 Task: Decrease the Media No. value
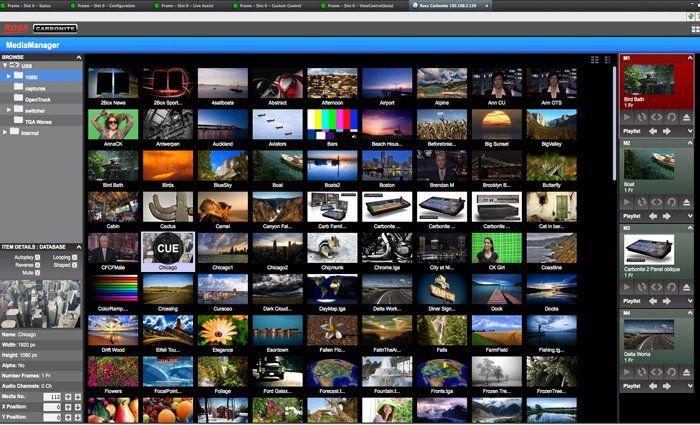click(78, 396)
